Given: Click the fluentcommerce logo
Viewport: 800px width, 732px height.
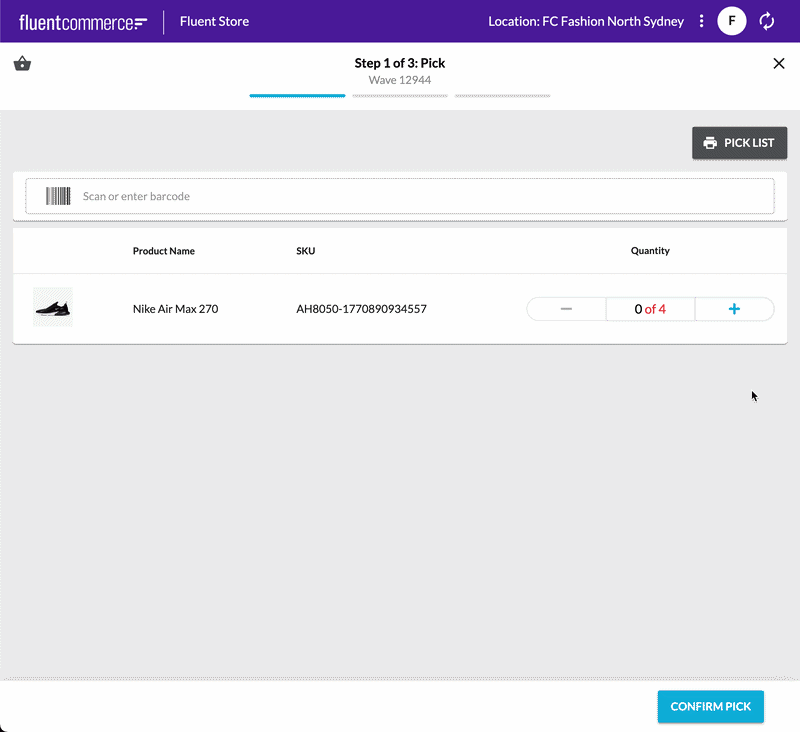Looking at the screenshot, I should coord(83,22).
